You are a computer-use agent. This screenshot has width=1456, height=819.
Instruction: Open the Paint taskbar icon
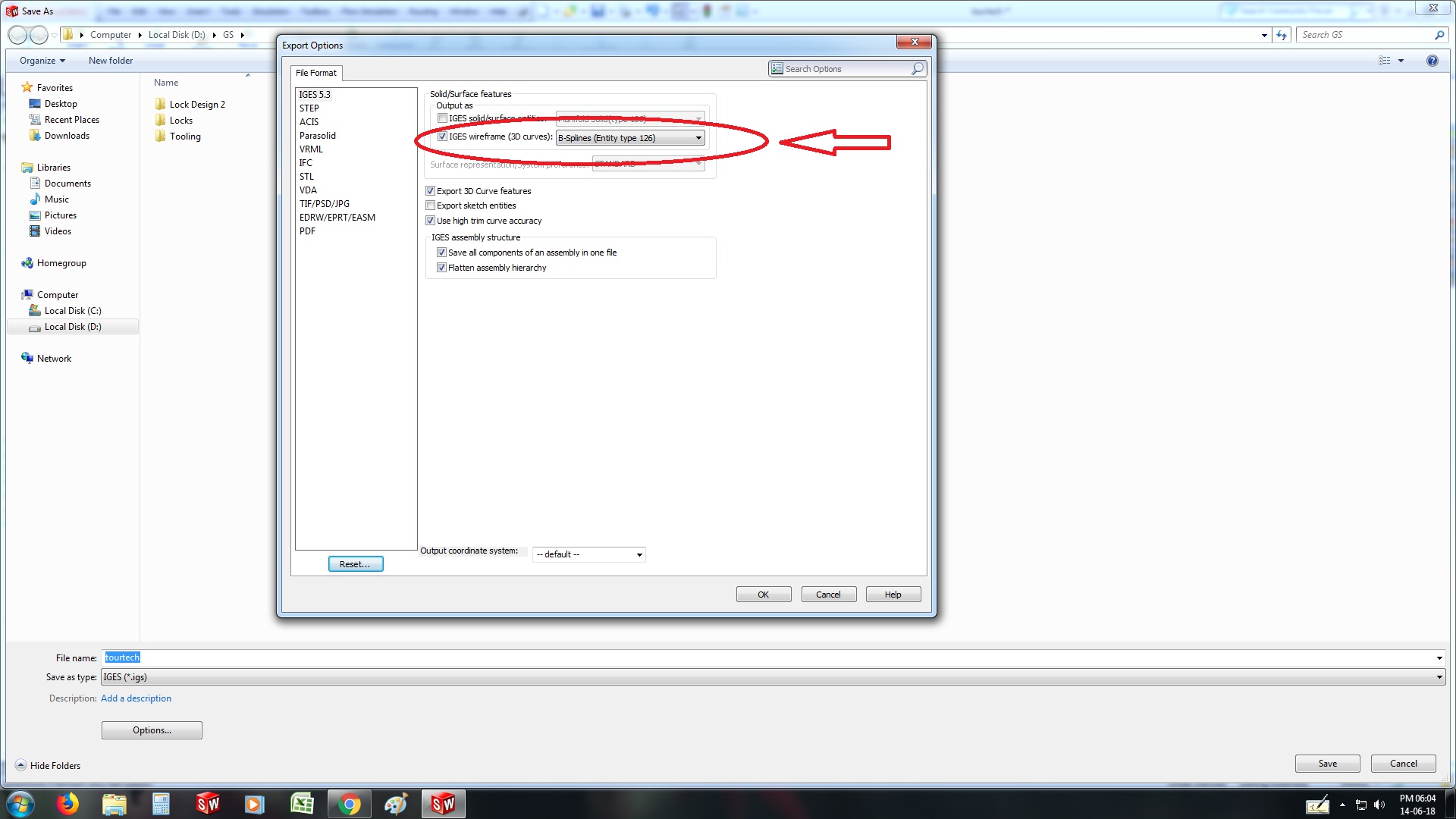click(396, 804)
